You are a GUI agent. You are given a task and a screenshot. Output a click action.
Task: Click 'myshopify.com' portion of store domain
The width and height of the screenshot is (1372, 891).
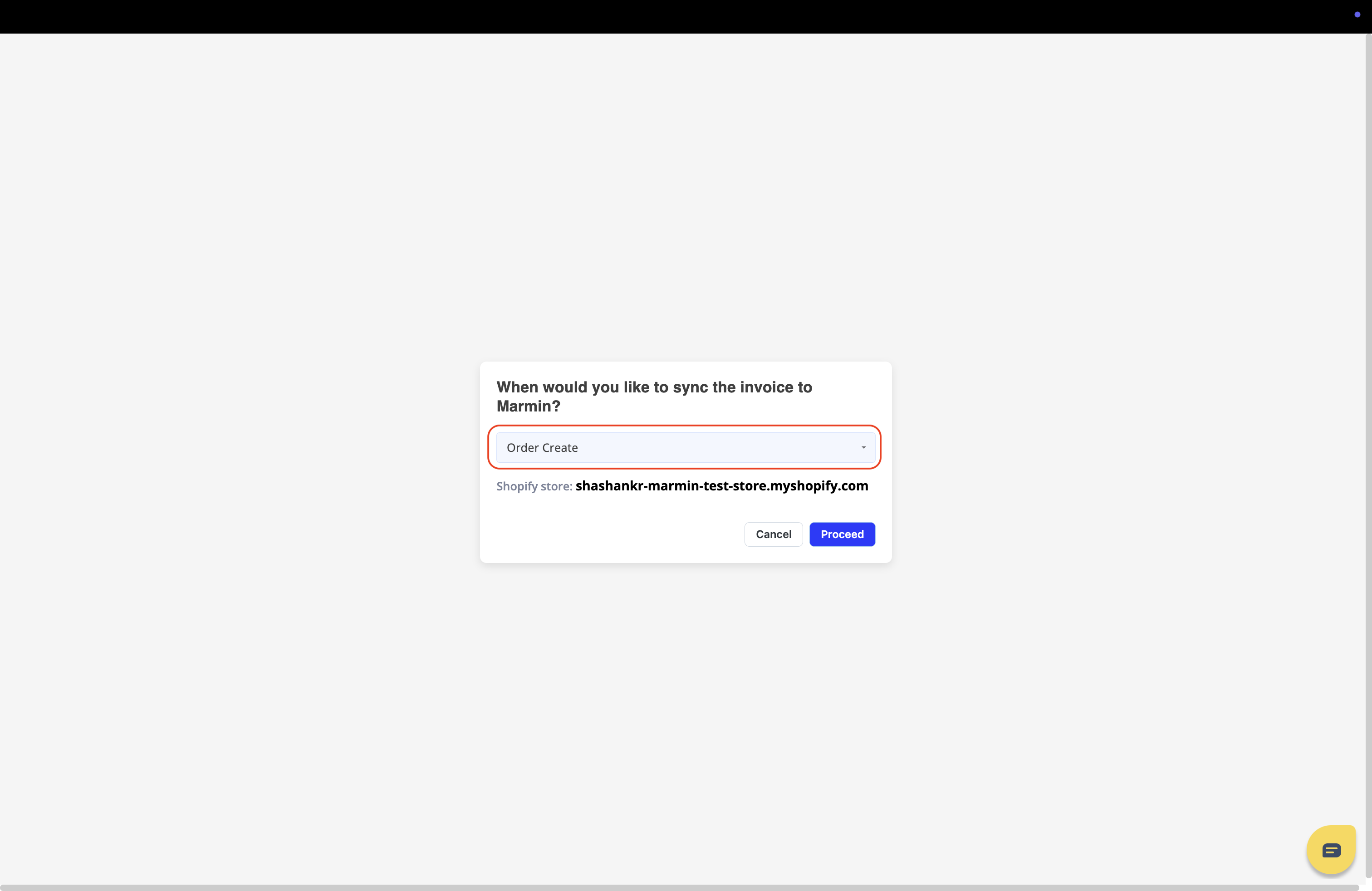818,486
